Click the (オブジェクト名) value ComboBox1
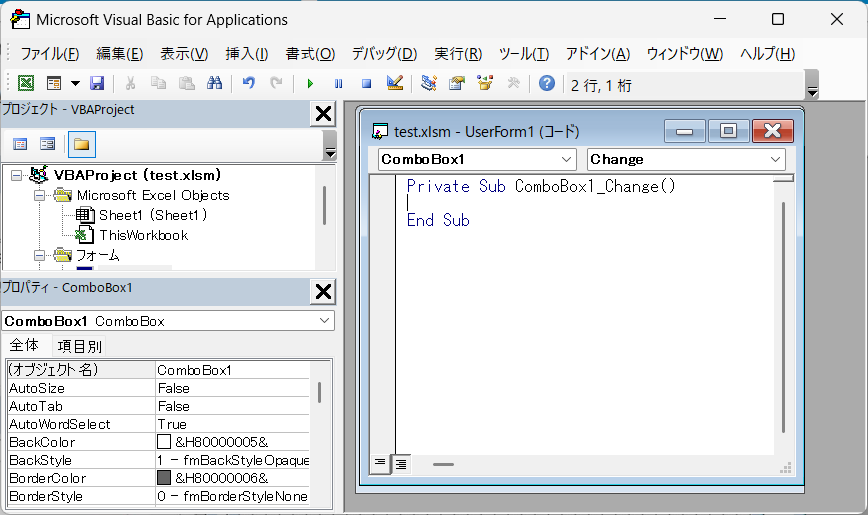Viewport: 868px width, 515px height. [x=232, y=369]
